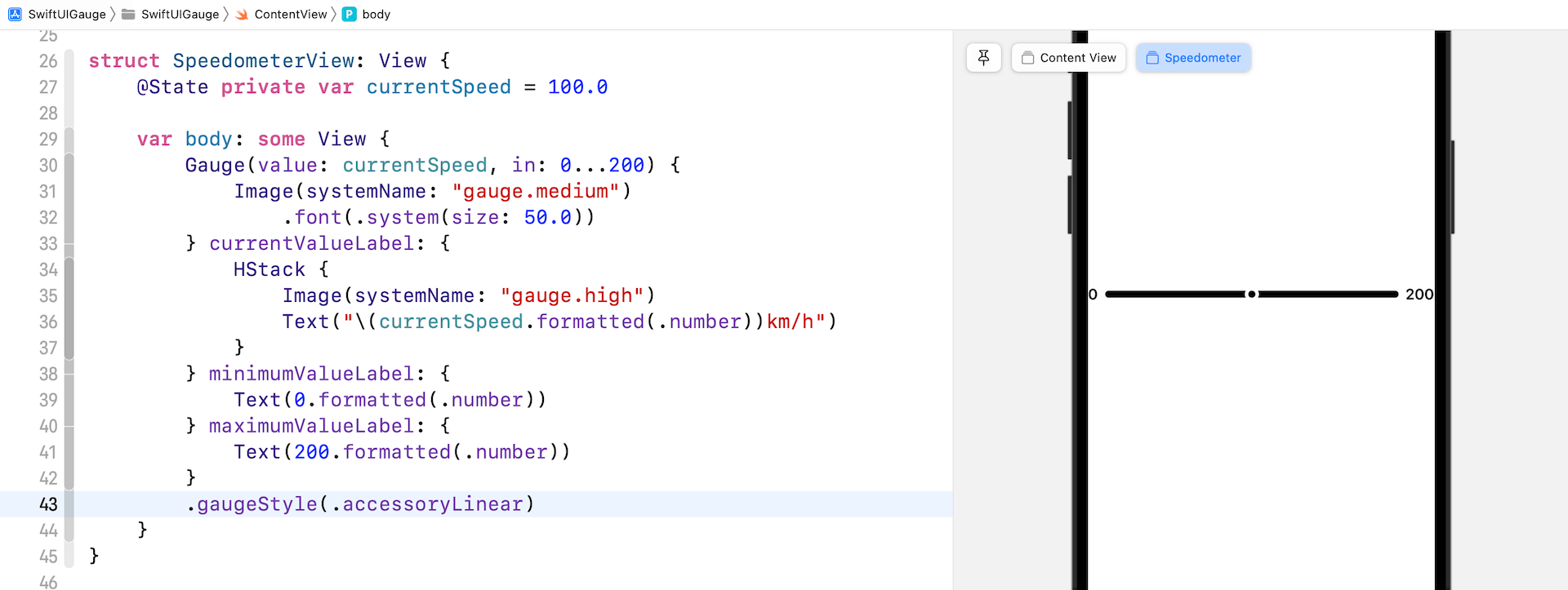The image size is (1568, 590).
Task: Click the minimumValueLabel parameter
Action: [x=311, y=374]
